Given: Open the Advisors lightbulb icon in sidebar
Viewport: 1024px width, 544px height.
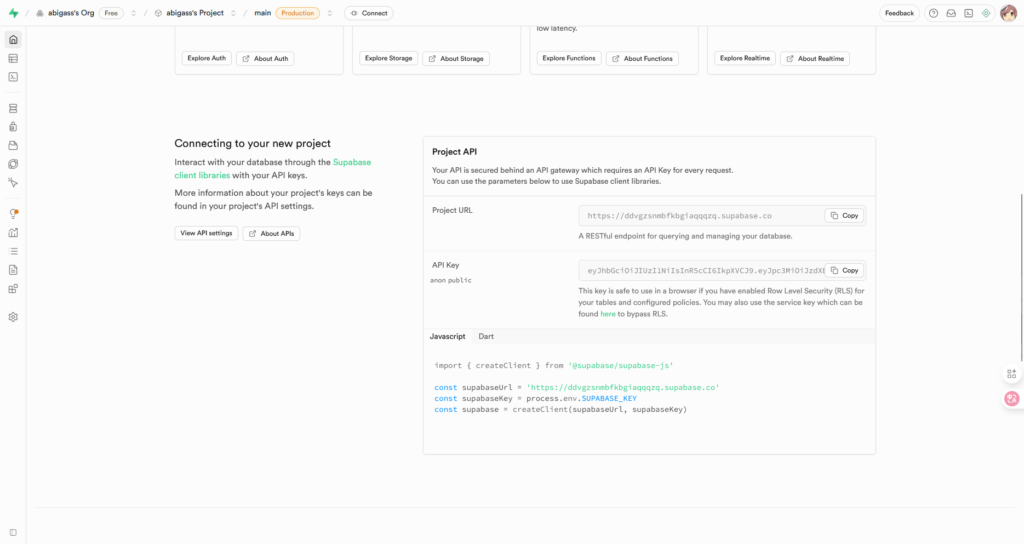Looking at the screenshot, I should pyautogui.click(x=13, y=214).
